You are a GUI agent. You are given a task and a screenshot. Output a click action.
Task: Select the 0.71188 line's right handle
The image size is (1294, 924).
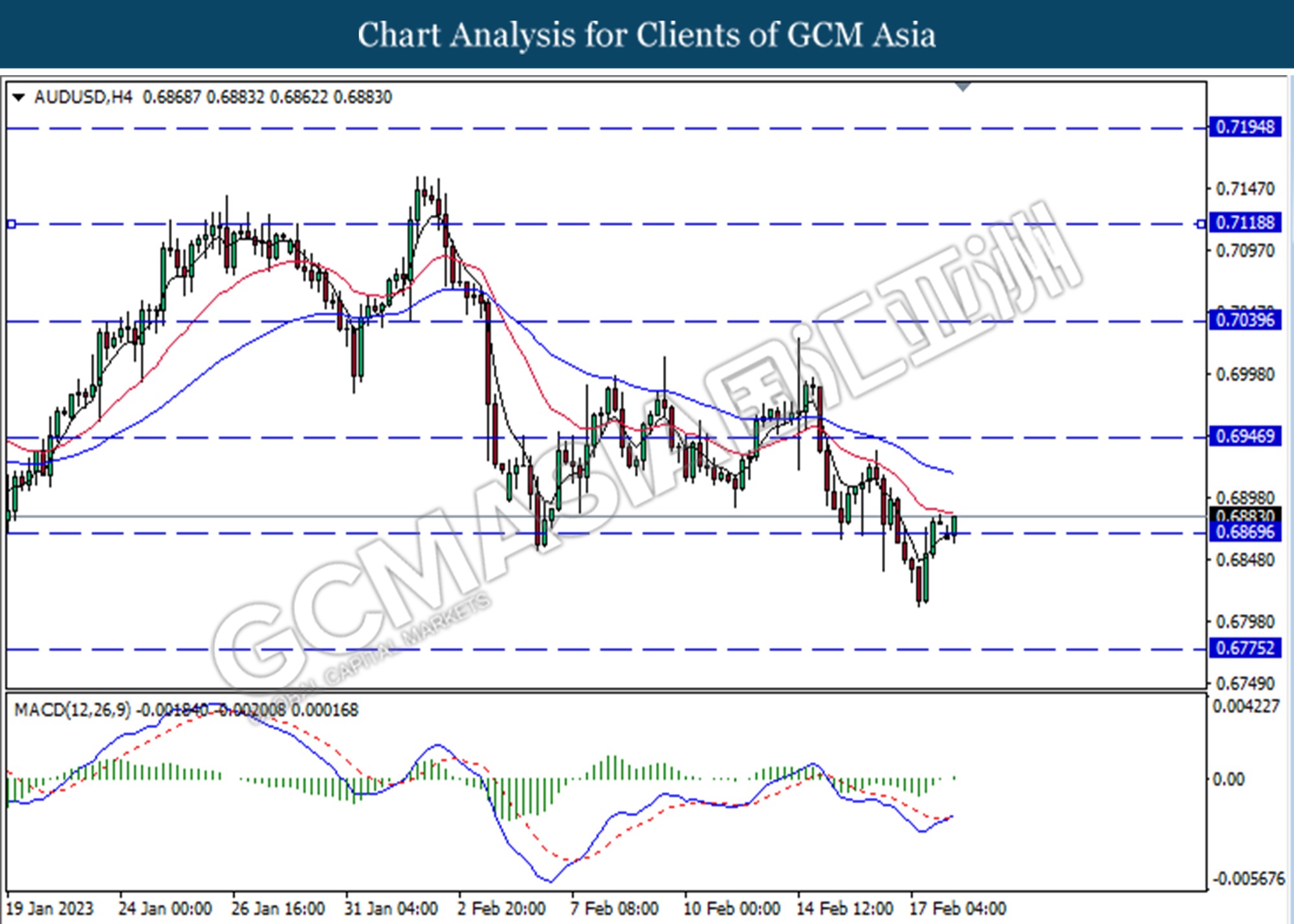point(1201,224)
